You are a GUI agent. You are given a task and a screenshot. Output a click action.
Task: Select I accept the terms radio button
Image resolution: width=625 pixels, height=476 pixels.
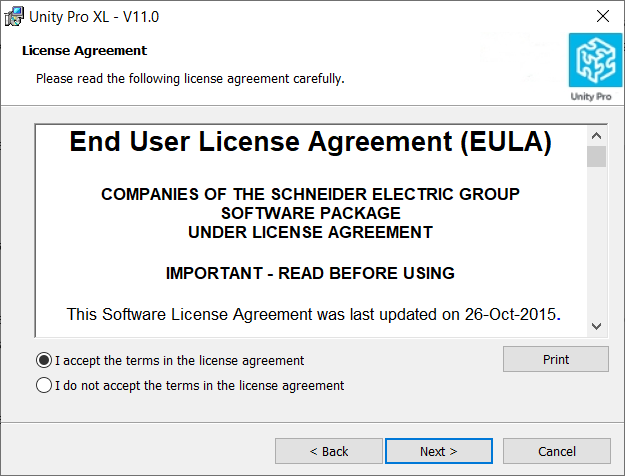44,360
